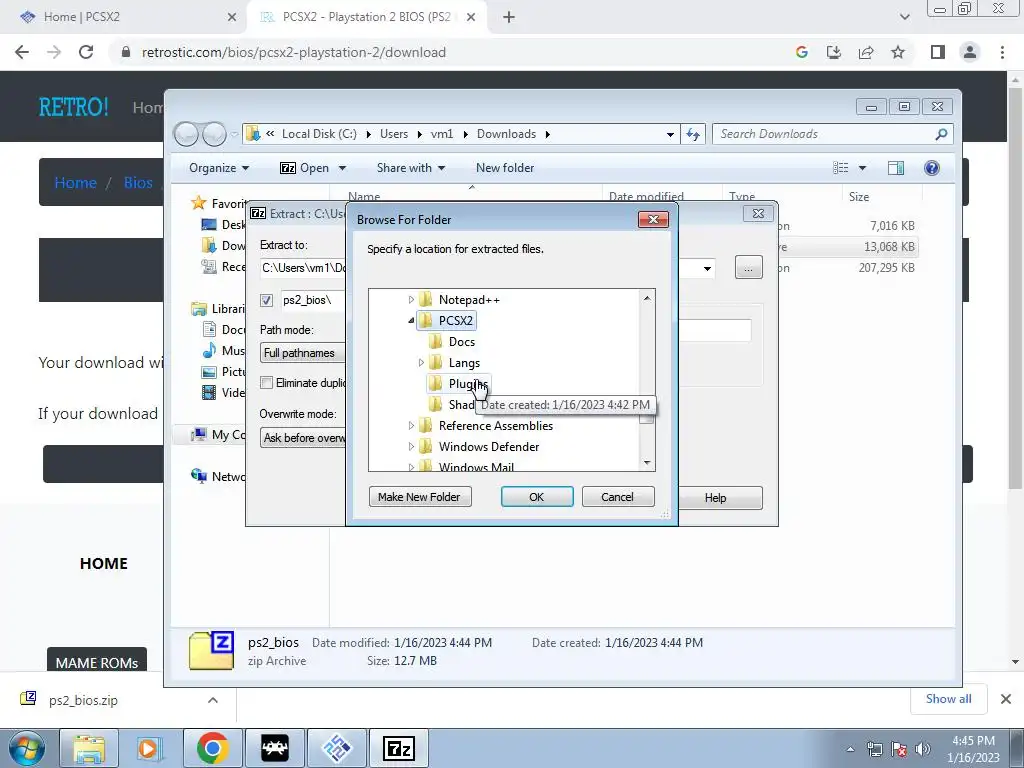Select the Docs folder under PCSX2

(x=461, y=342)
